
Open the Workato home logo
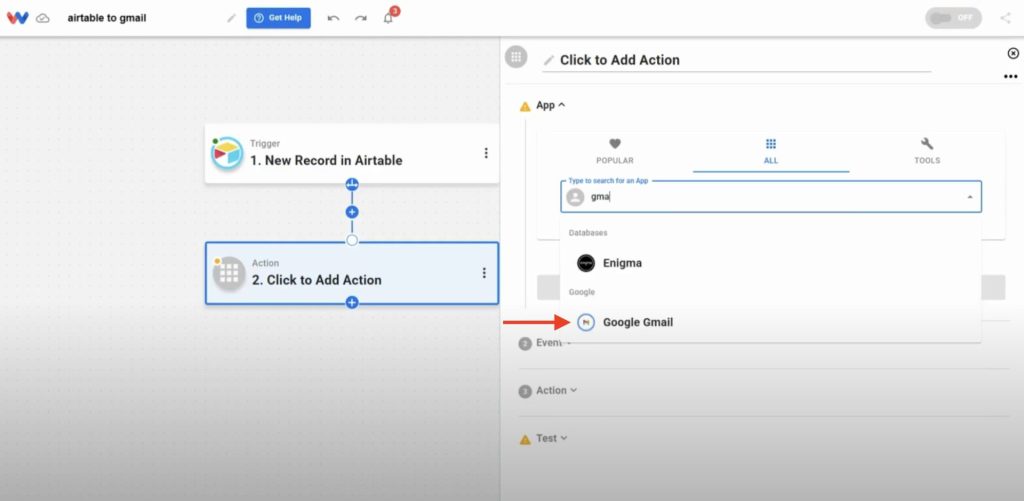[18, 18]
